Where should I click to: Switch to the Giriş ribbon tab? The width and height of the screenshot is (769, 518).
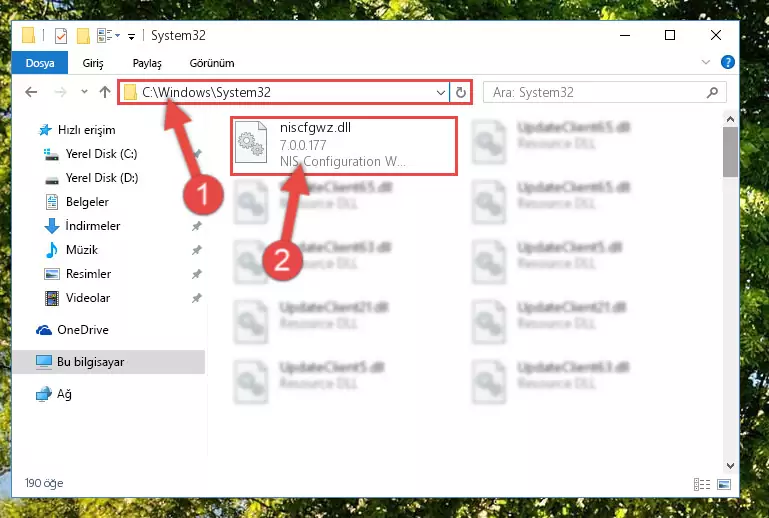[93, 63]
